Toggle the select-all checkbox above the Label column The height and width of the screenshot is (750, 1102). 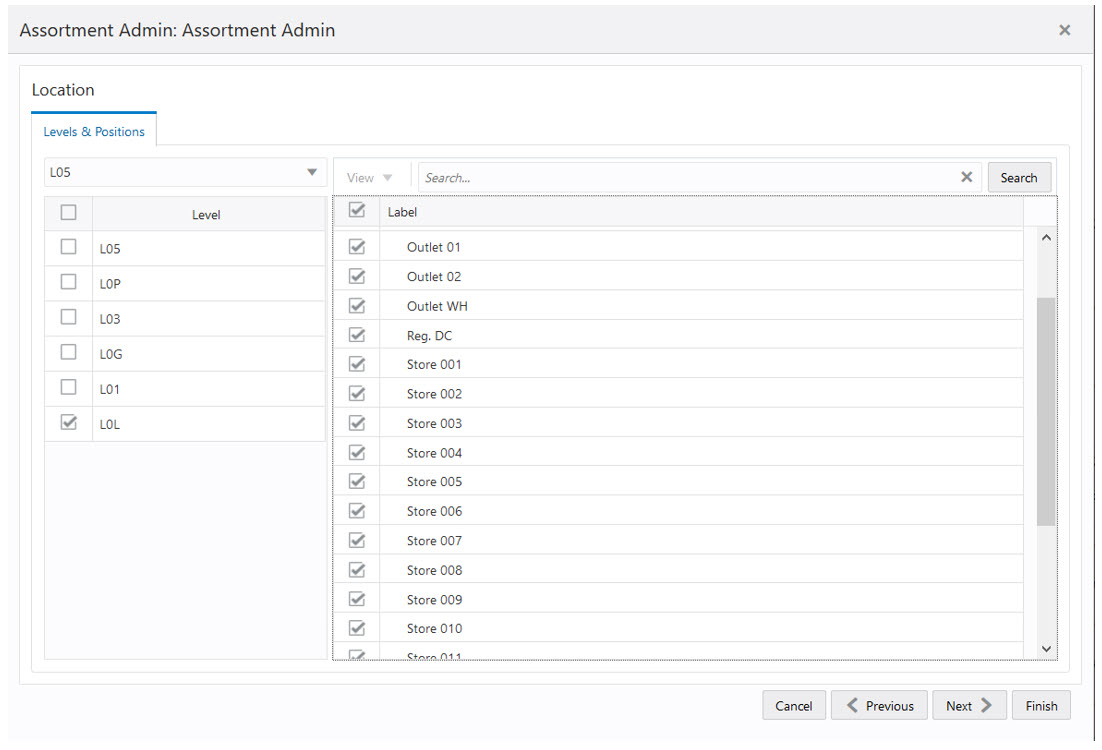pyautogui.click(x=357, y=211)
